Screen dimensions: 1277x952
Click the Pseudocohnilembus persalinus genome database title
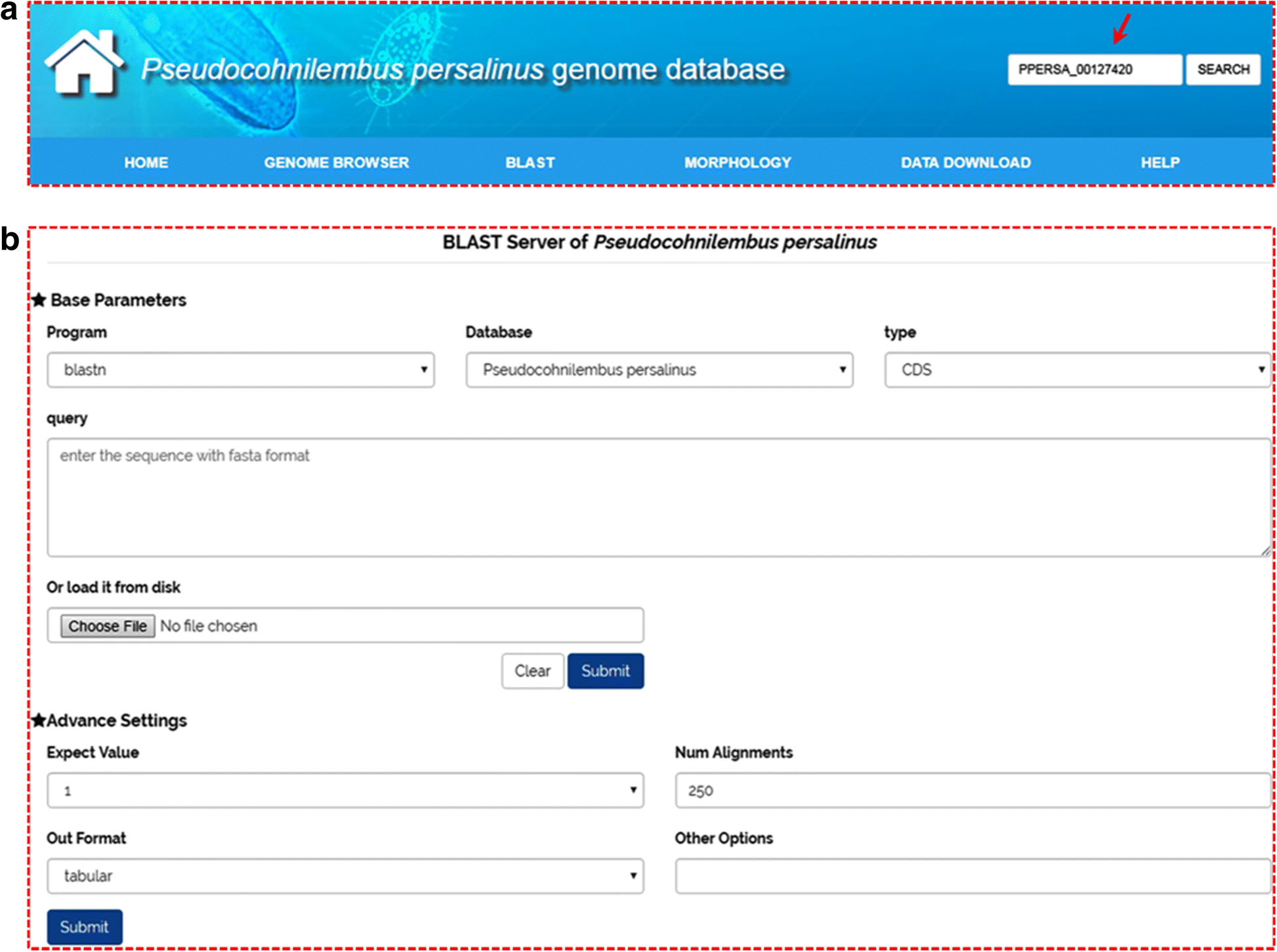coord(463,70)
